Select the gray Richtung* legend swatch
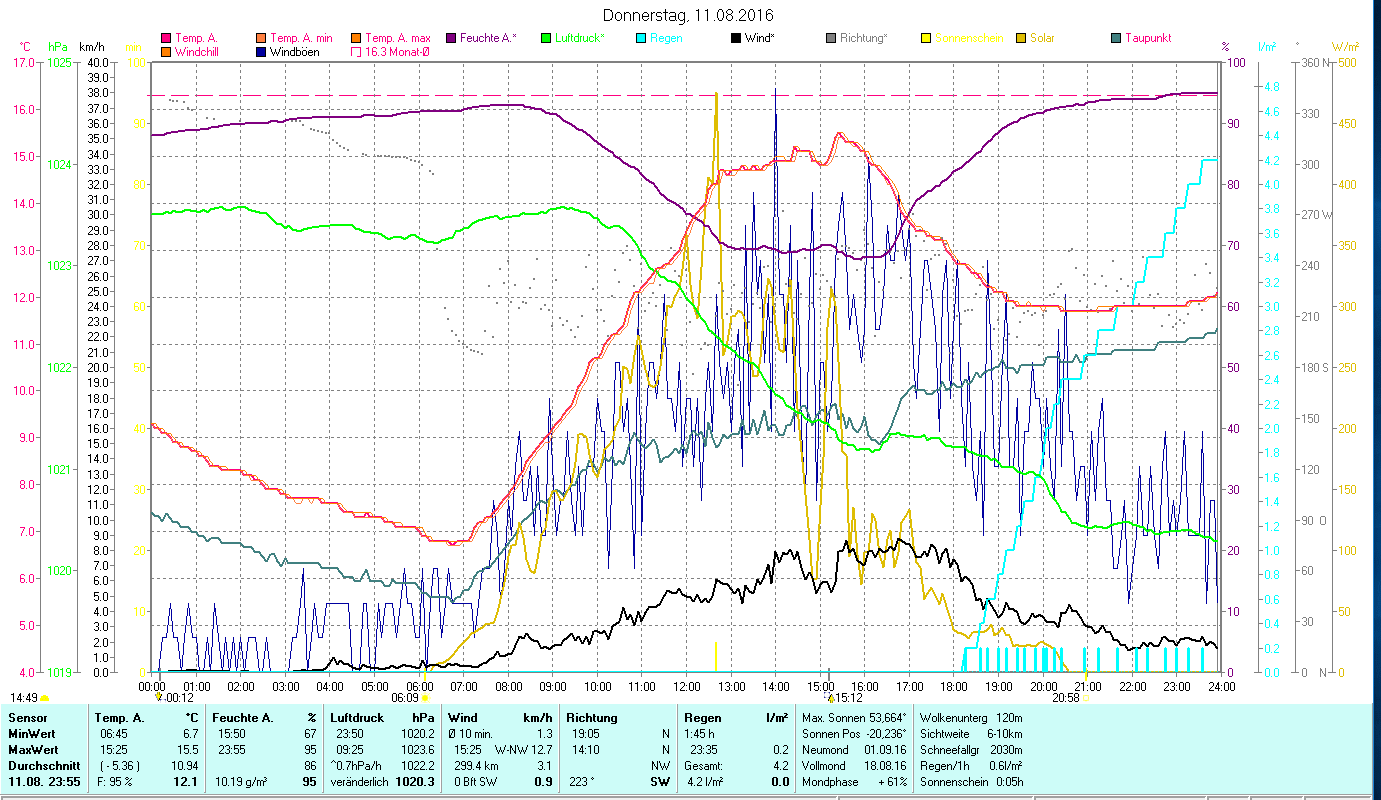This screenshot has width=1381, height=800. [831, 38]
